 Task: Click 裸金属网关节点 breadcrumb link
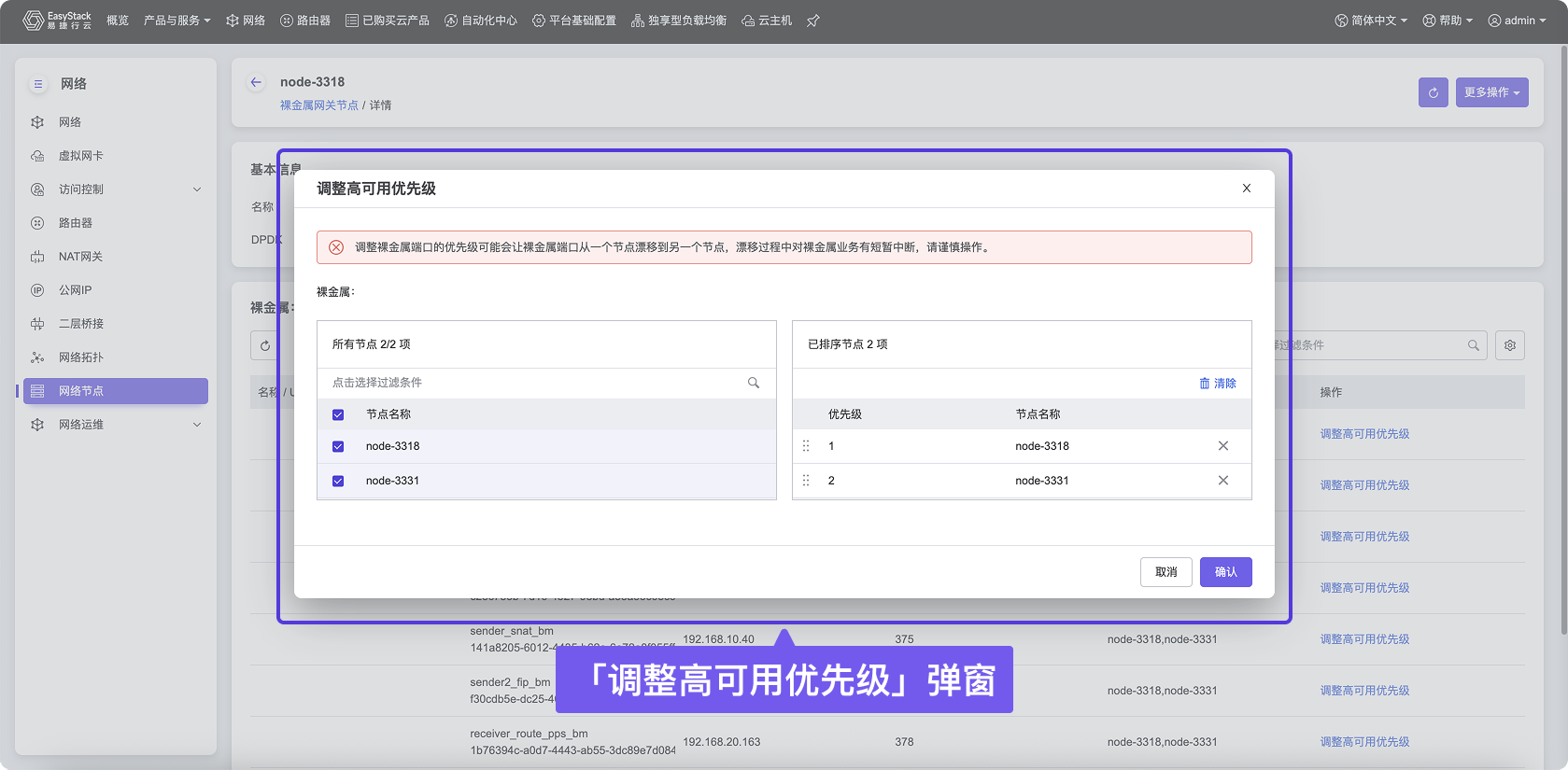319,105
